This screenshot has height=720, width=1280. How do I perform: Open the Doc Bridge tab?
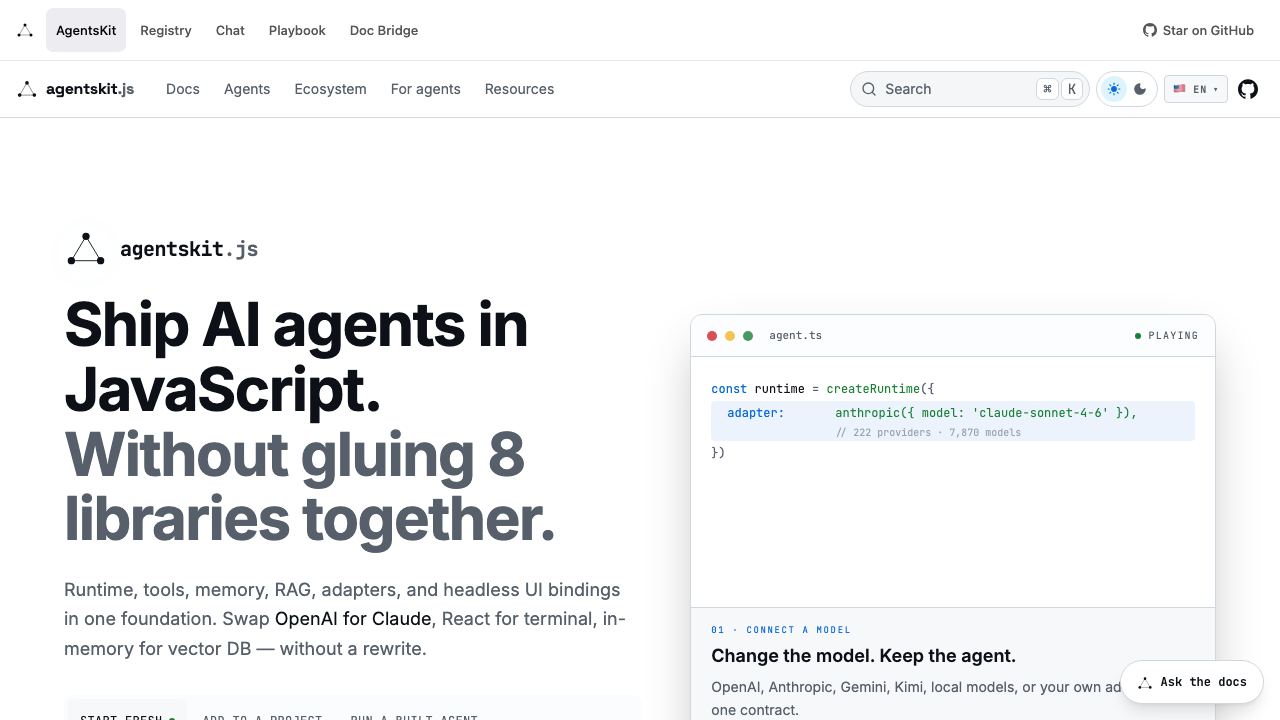tap(384, 30)
